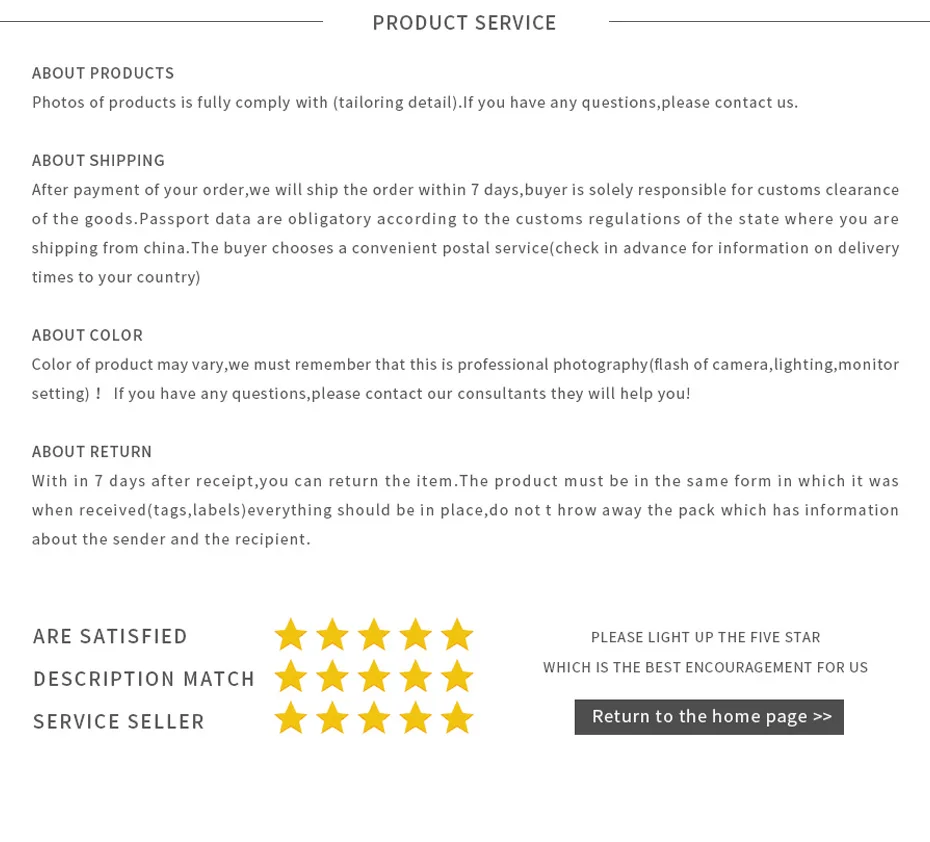This screenshot has width=930, height=842.
Task: Click the ABOUT PRODUCTS heading
Action: click(103, 73)
